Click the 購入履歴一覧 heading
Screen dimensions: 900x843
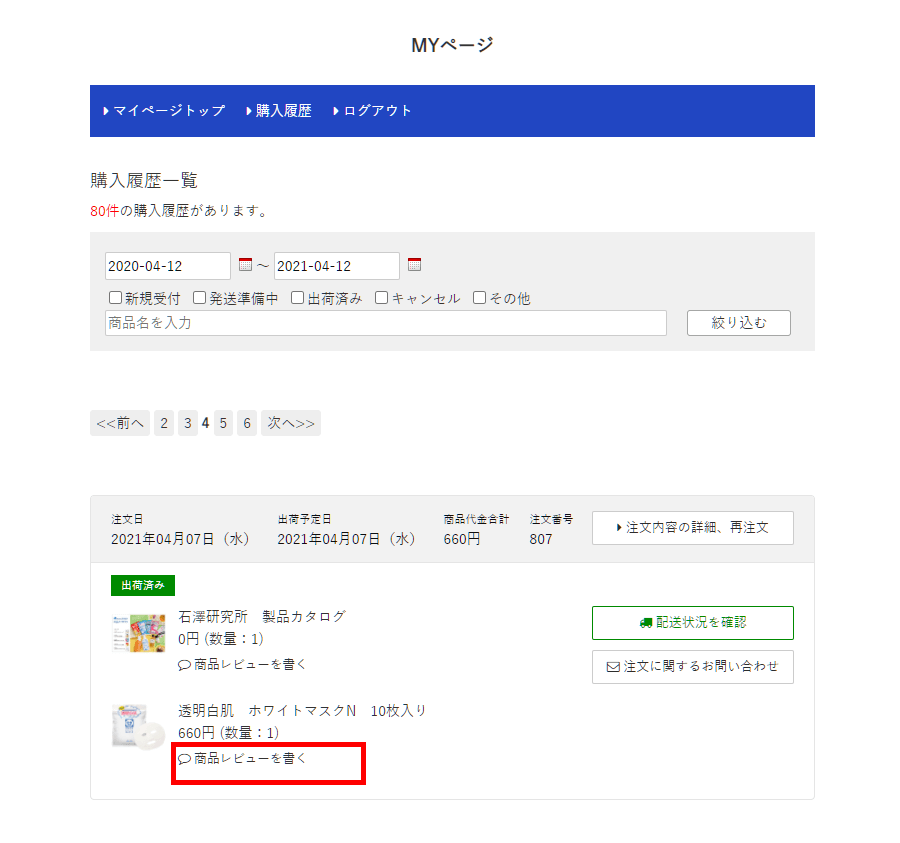pos(144,181)
